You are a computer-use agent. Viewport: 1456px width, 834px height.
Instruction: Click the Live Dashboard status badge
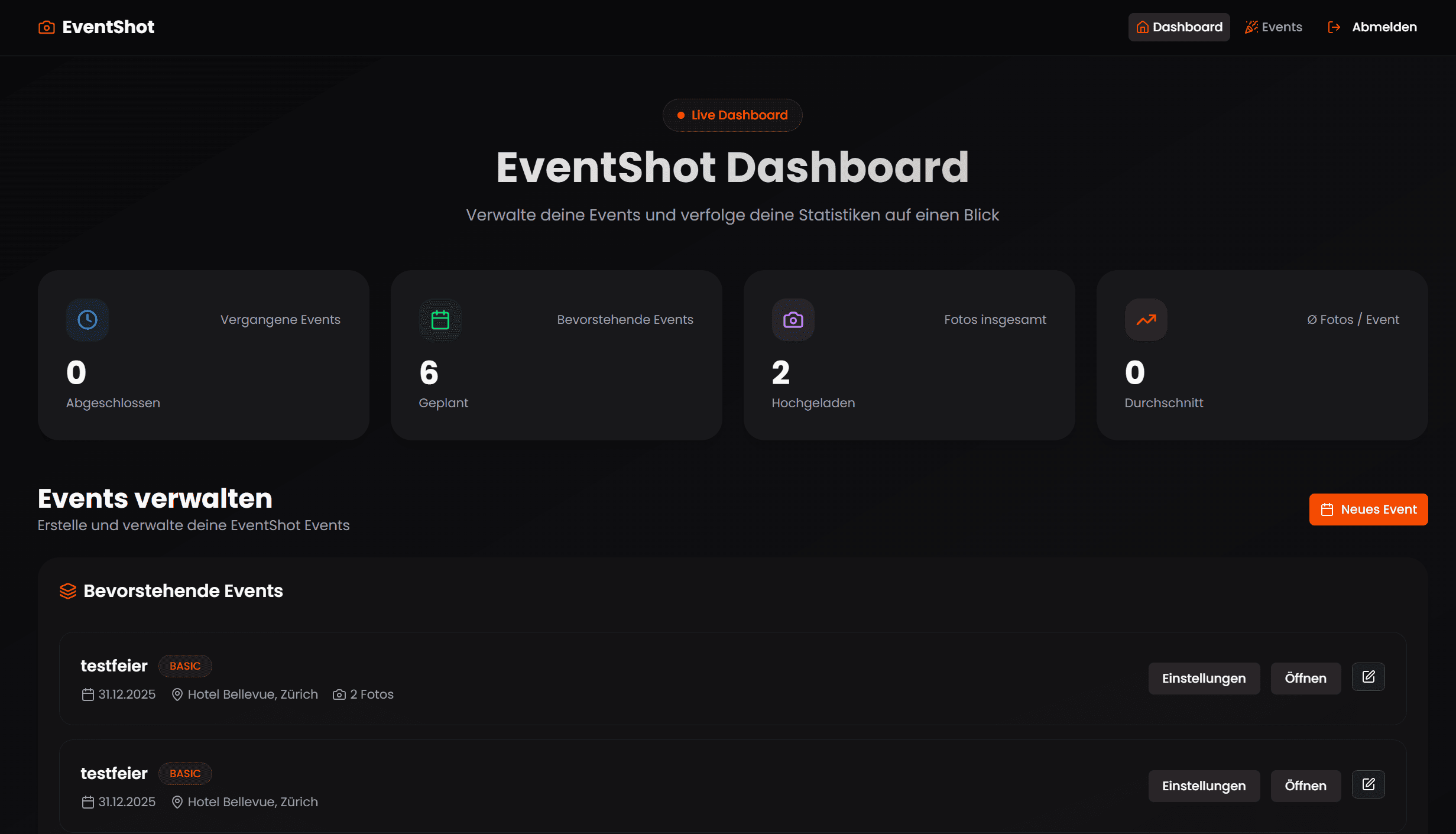pyautogui.click(x=732, y=115)
